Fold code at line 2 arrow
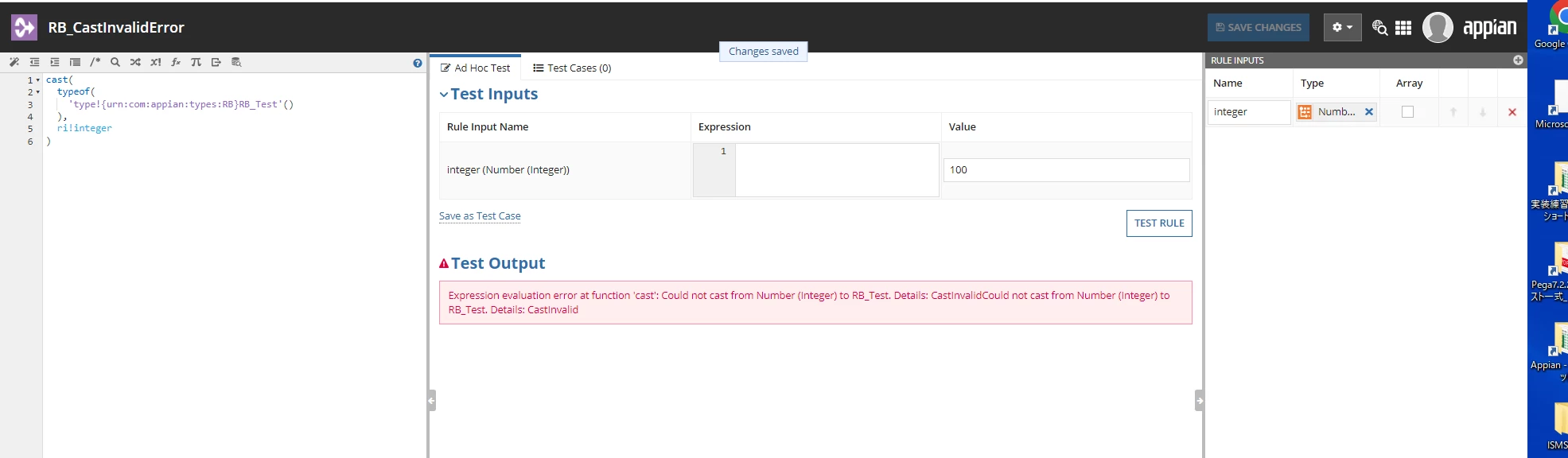Screen dimensions: 1568x458 coord(38,92)
